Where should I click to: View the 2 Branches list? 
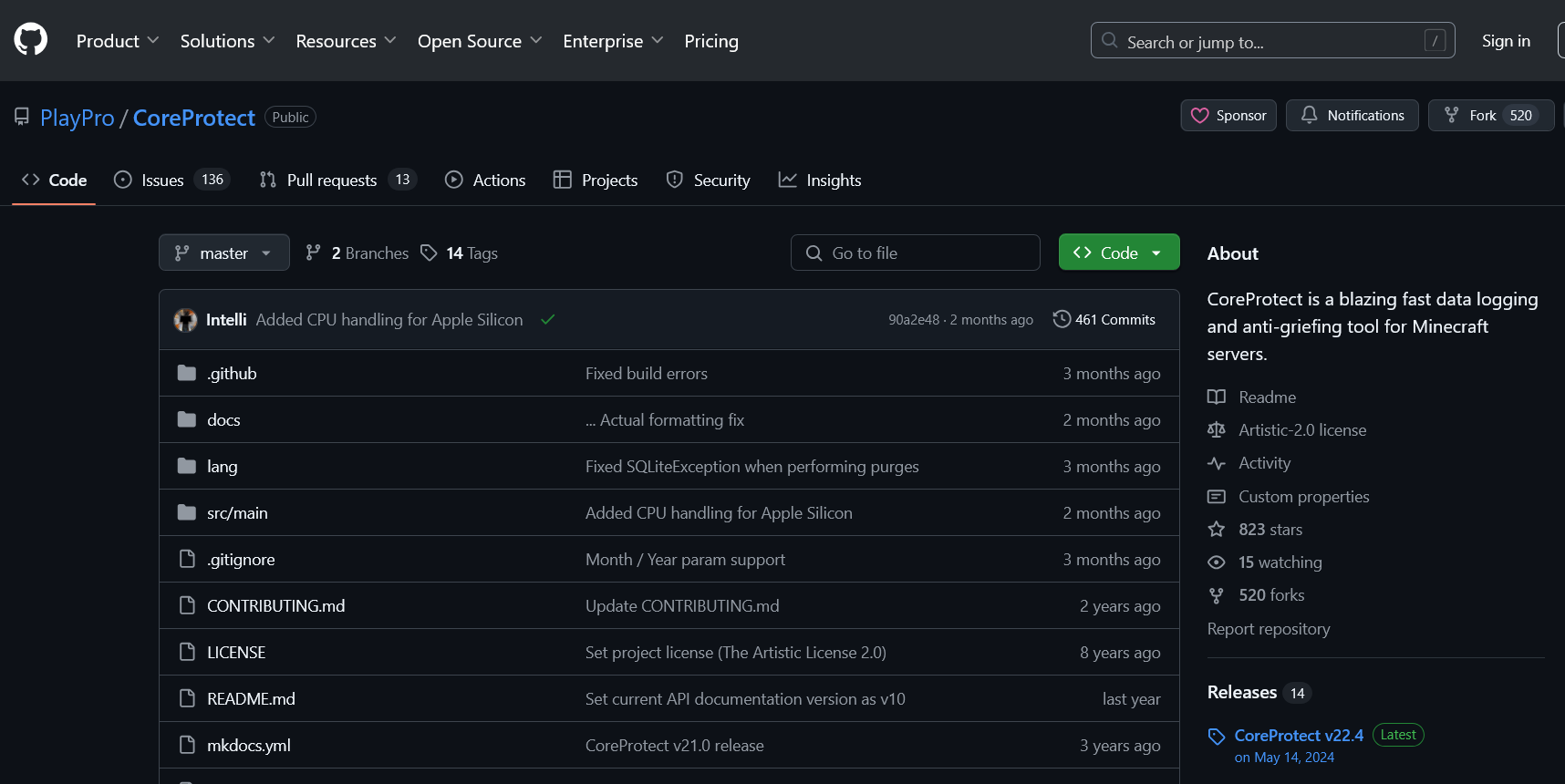357,253
